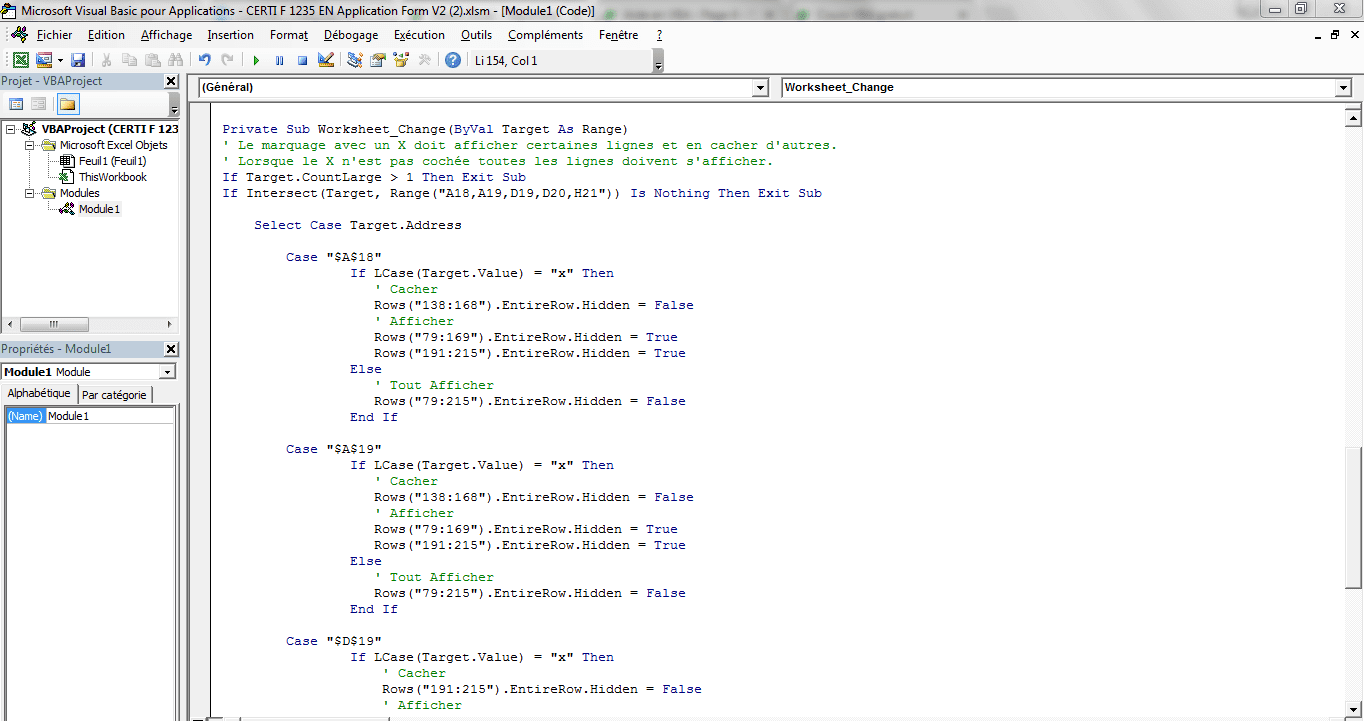Save the workbook with the floppy disk icon

(78, 61)
